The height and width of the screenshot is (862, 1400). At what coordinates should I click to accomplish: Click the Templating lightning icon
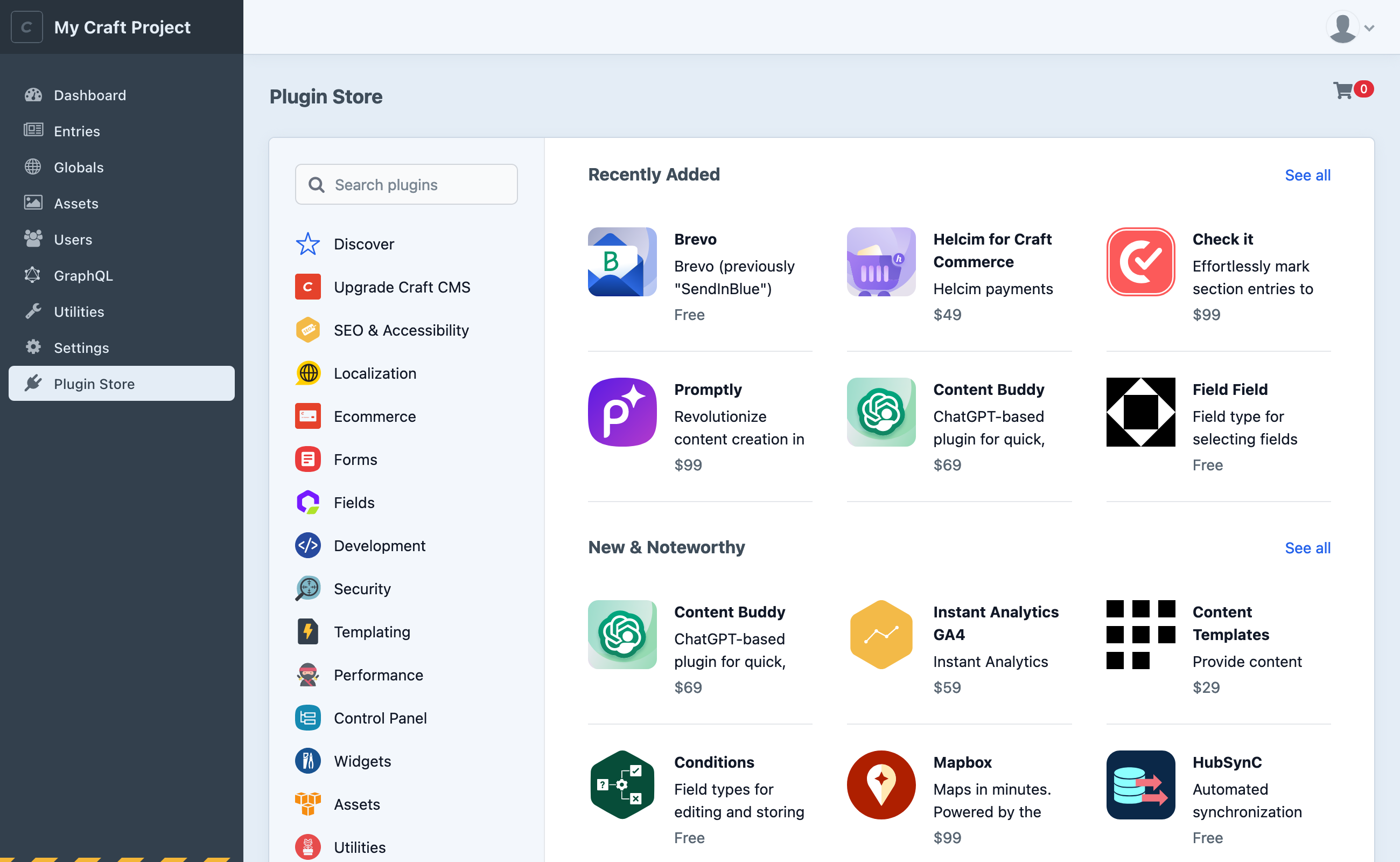307,631
